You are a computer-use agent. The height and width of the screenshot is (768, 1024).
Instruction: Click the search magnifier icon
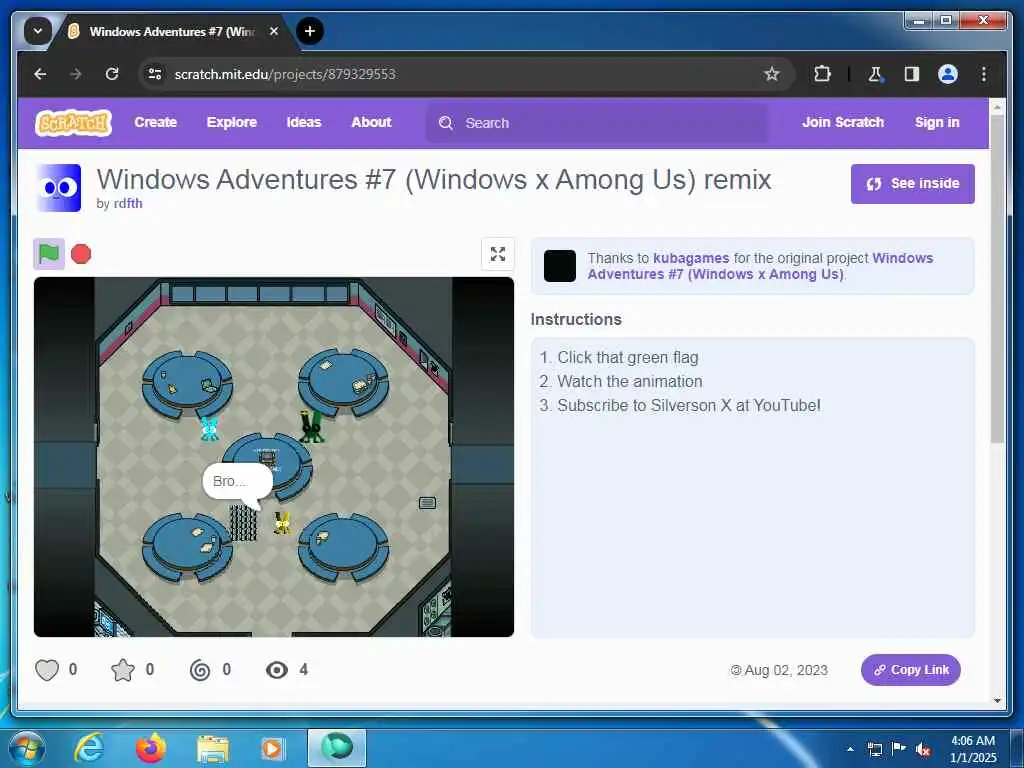pyautogui.click(x=446, y=123)
